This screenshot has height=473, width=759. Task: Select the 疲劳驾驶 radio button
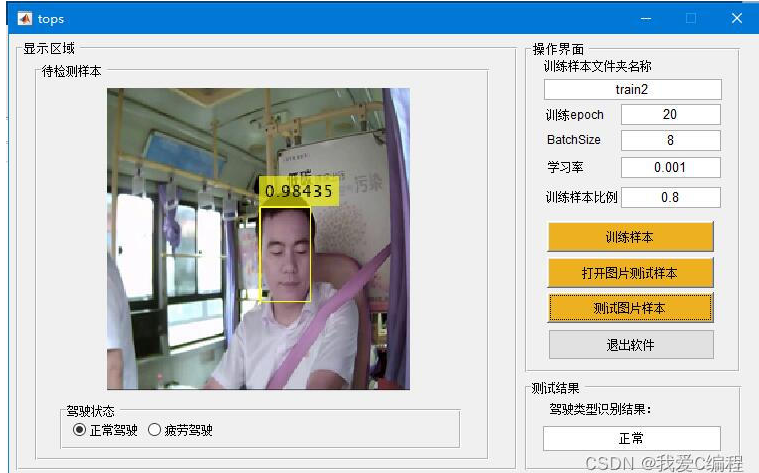click(154, 430)
